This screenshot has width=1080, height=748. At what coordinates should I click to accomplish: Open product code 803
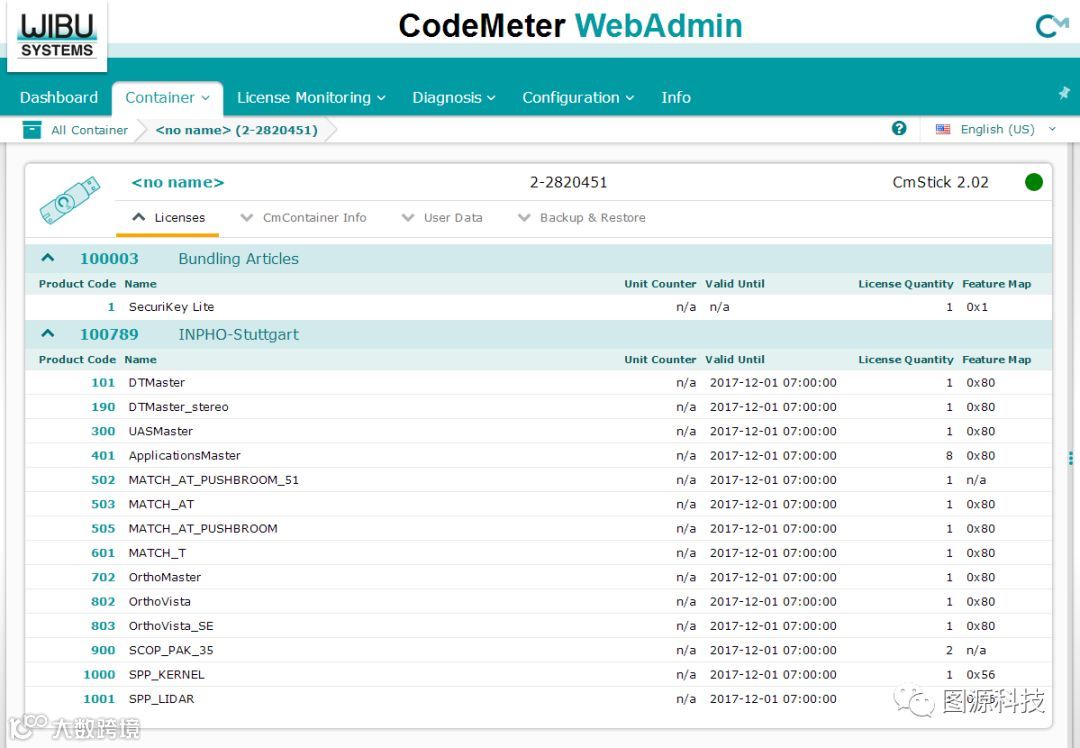click(x=103, y=626)
